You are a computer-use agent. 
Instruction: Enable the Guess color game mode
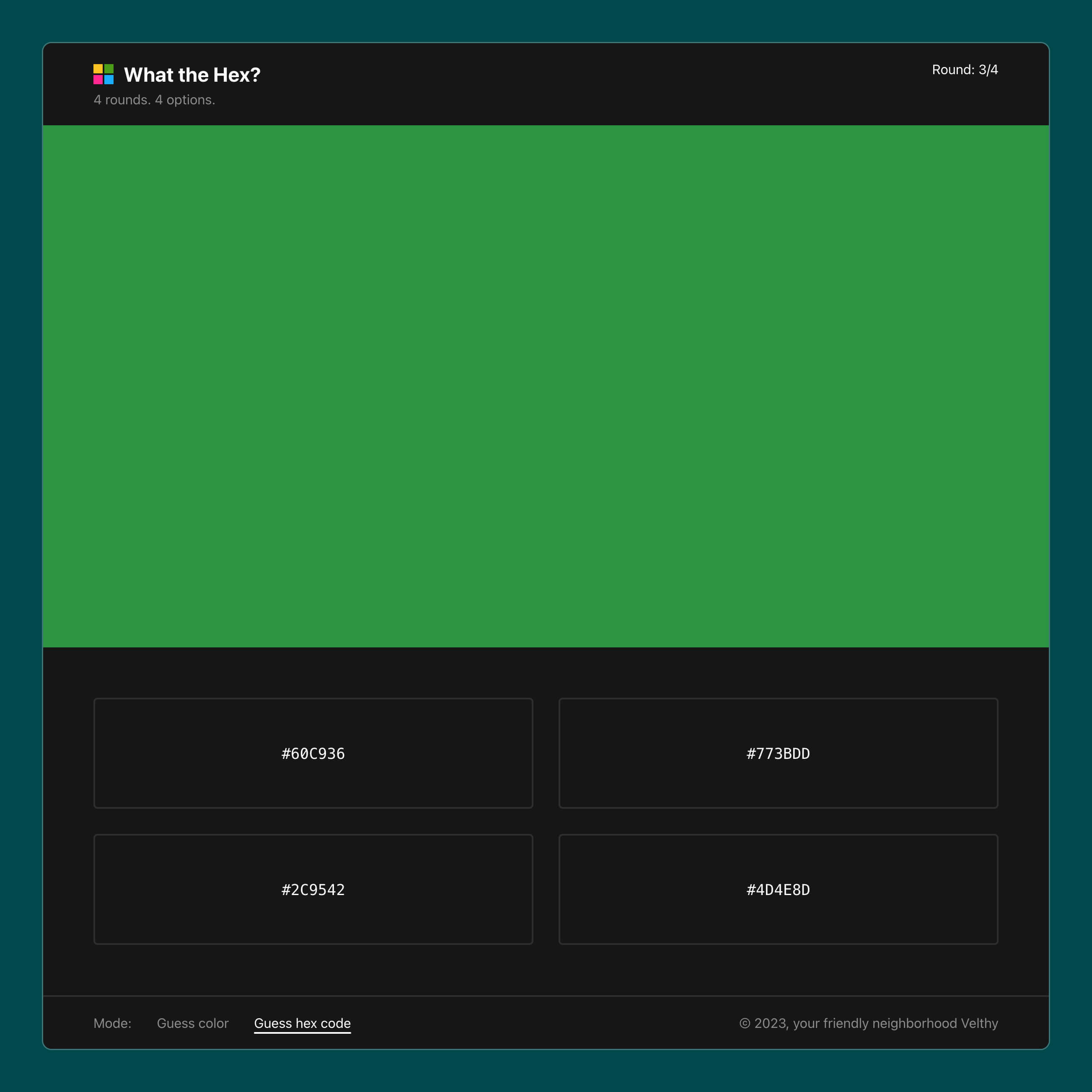point(192,1023)
